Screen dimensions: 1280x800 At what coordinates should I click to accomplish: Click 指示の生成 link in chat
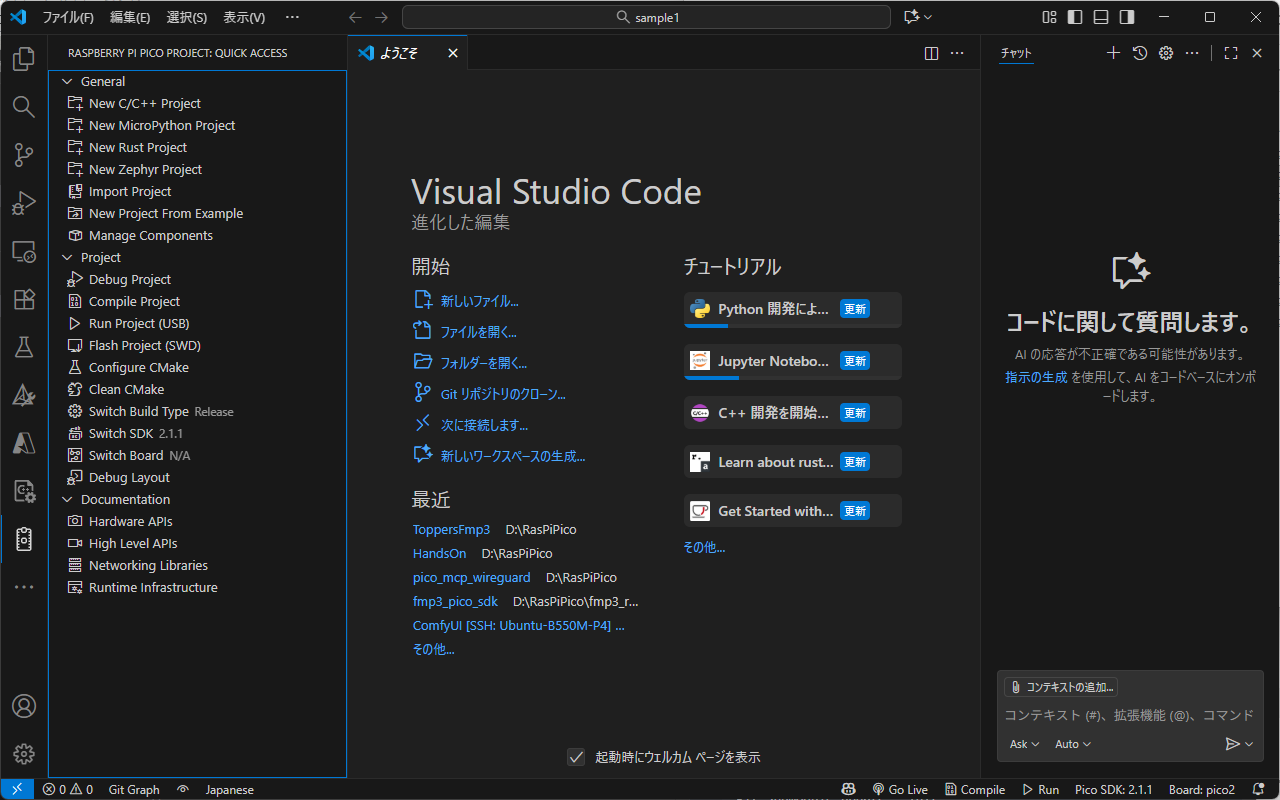click(1036, 377)
